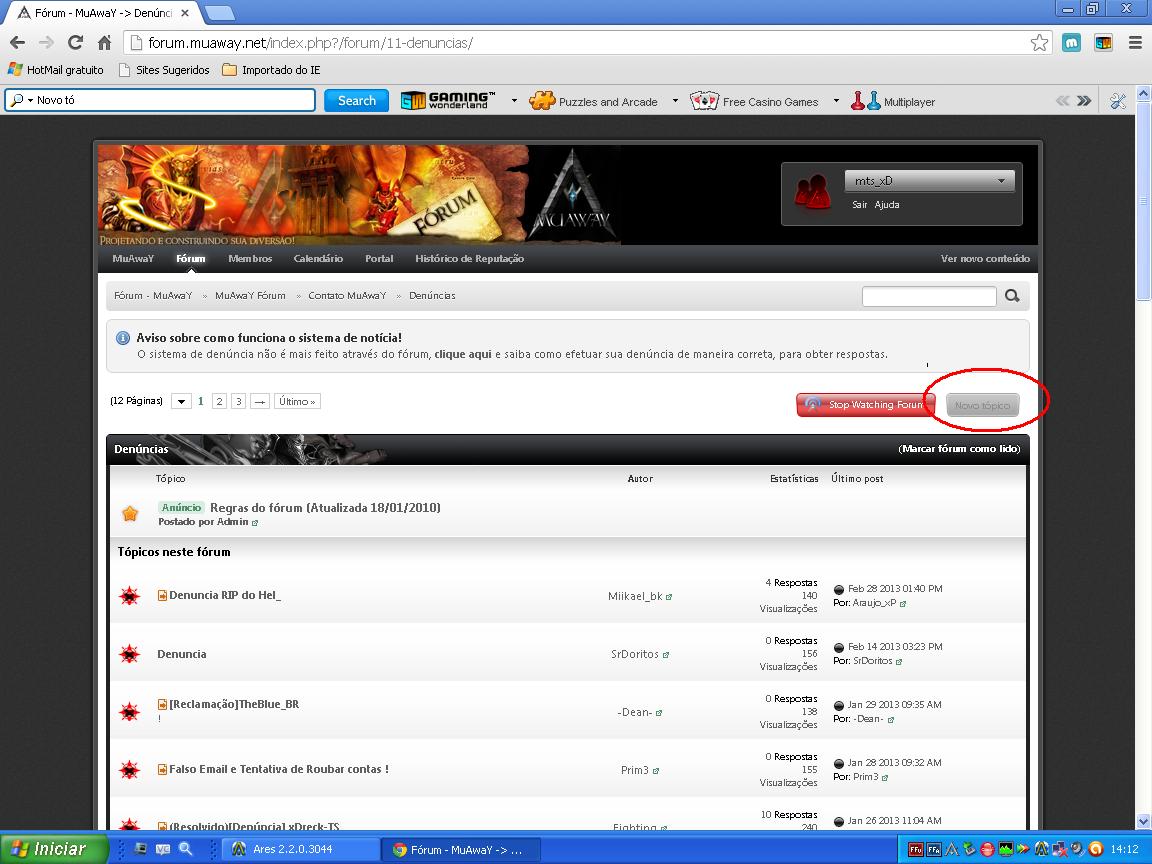Open the 'Denuncia RIP do Hel_' topic
Image resolution: width=1152 pixels, height=864 pixels.
tap(225, 595)
